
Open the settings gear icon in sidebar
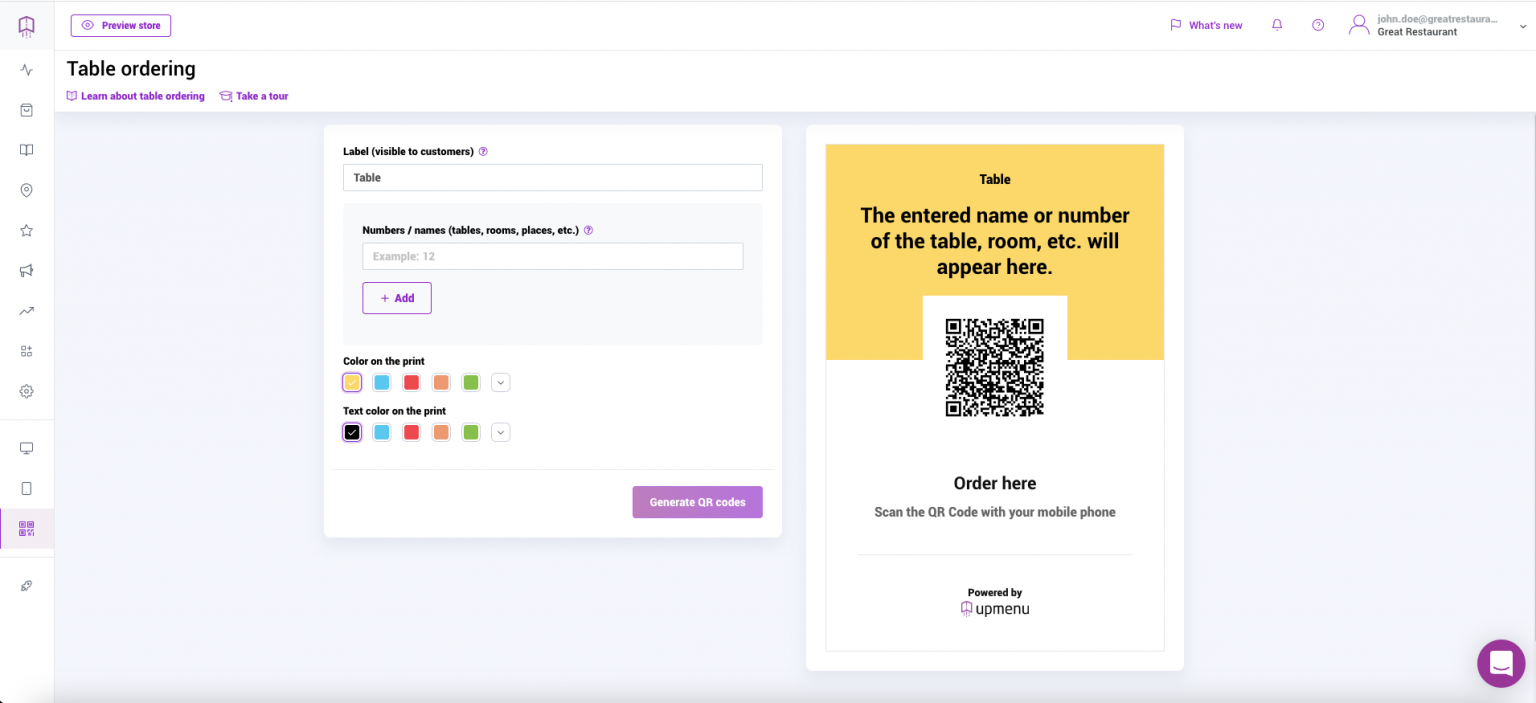pos(27,391)
